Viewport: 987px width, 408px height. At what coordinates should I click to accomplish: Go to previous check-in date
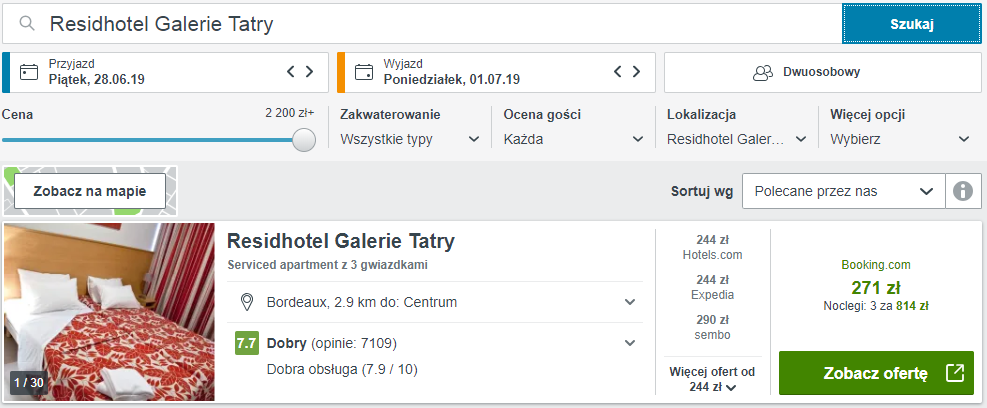(x=291, y=71)
